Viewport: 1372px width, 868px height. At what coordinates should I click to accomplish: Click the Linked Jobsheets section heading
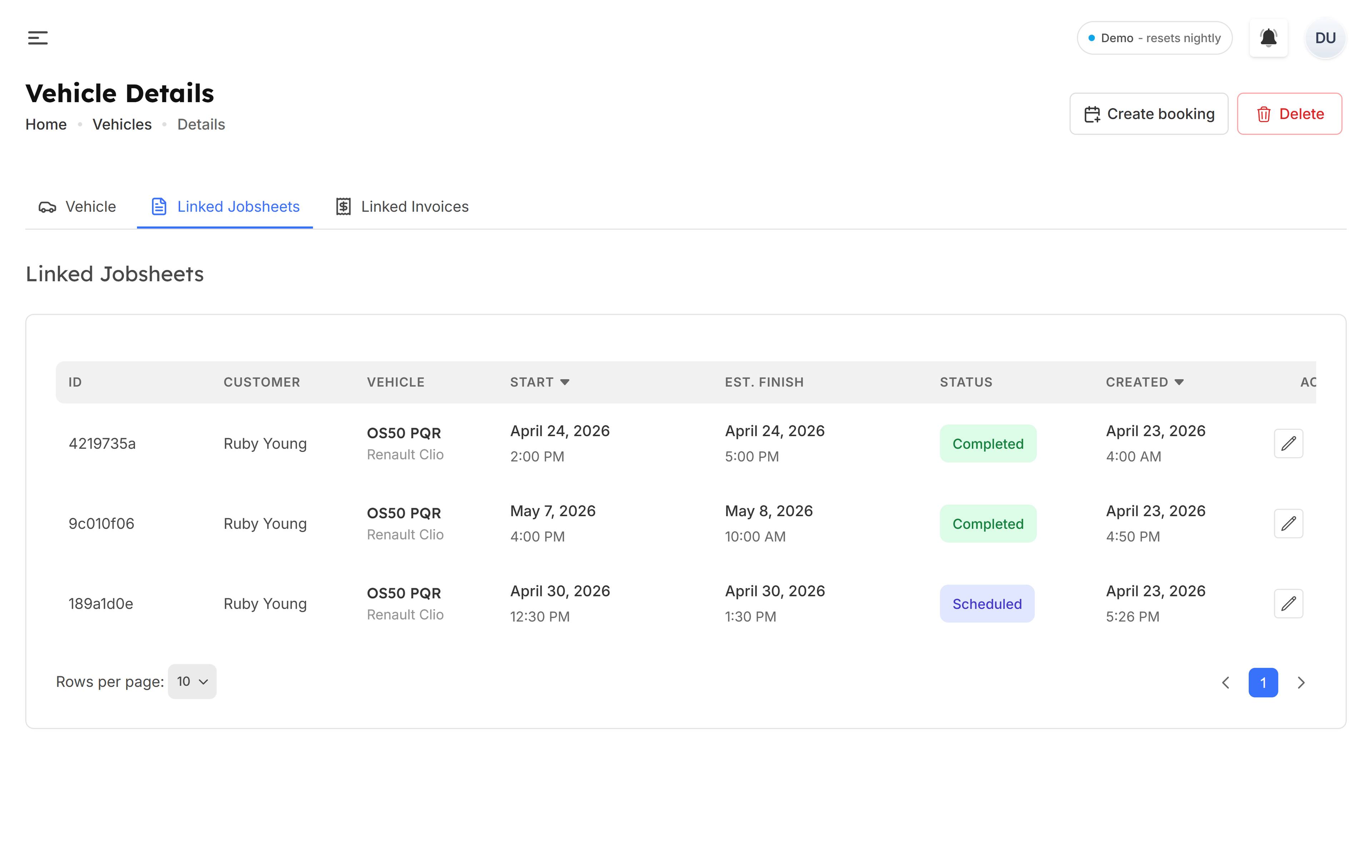(x=115, y=274)
